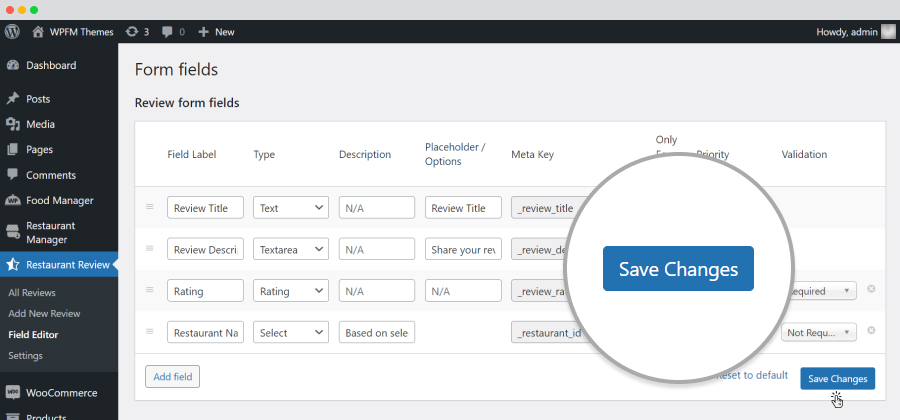Click the small Save Changes button
The image size is (900, 420).
837,379
